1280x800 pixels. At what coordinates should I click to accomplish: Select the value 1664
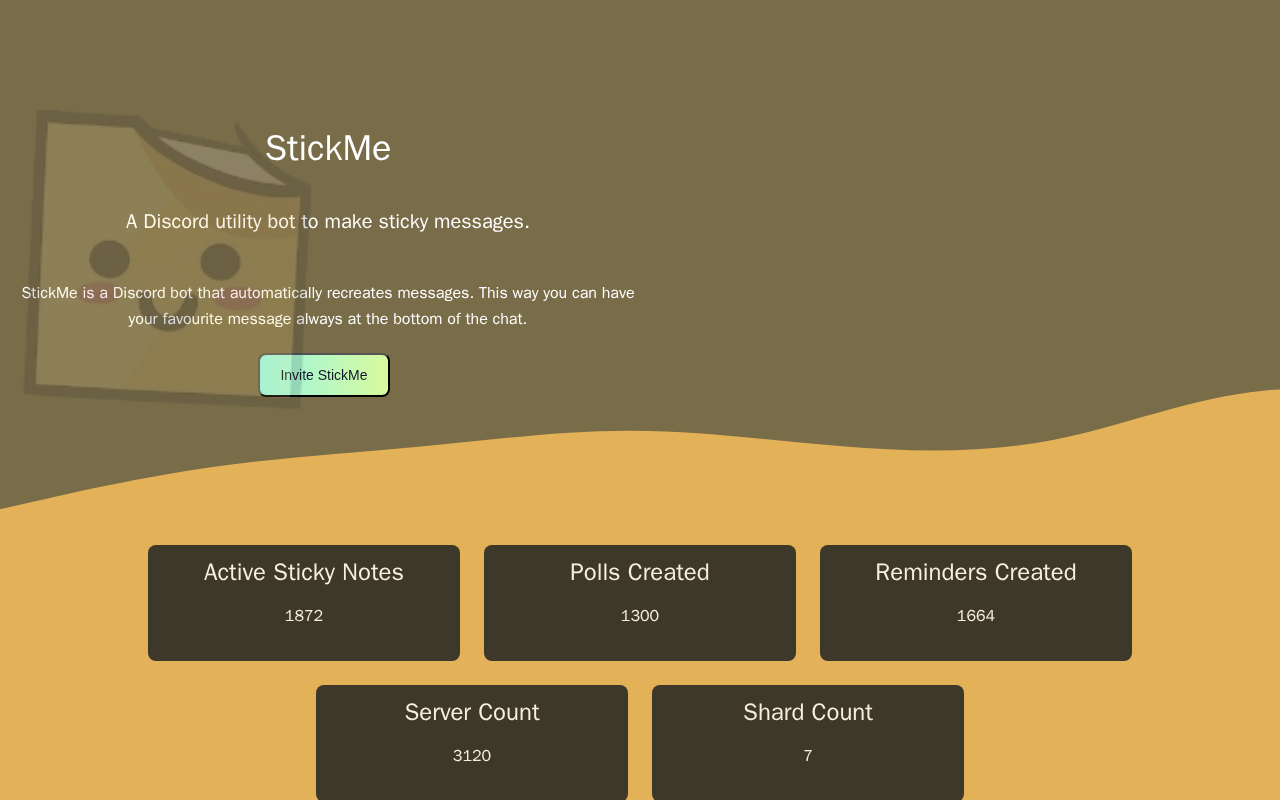(976, 616)
